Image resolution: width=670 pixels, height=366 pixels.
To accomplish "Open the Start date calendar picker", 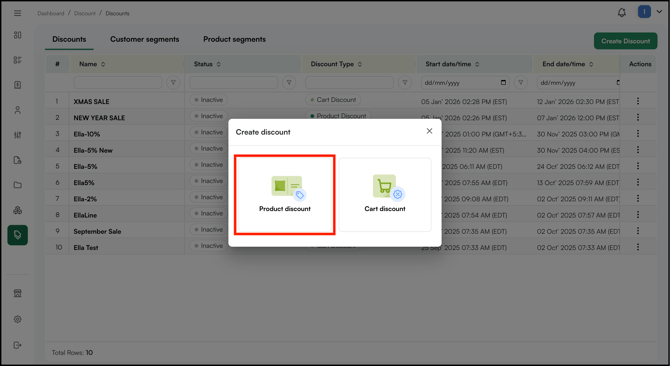I will 503,82.
